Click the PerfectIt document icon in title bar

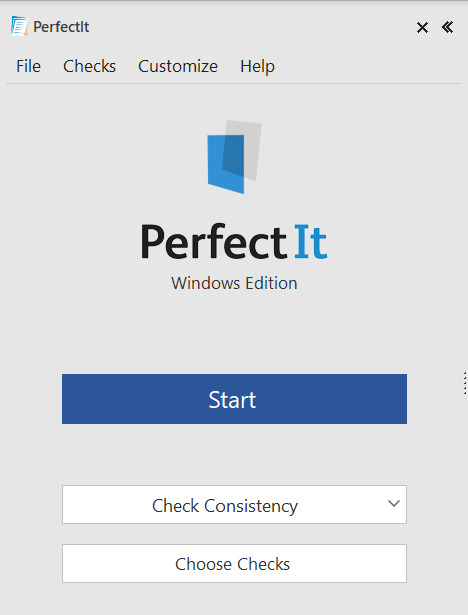(20, 26)
